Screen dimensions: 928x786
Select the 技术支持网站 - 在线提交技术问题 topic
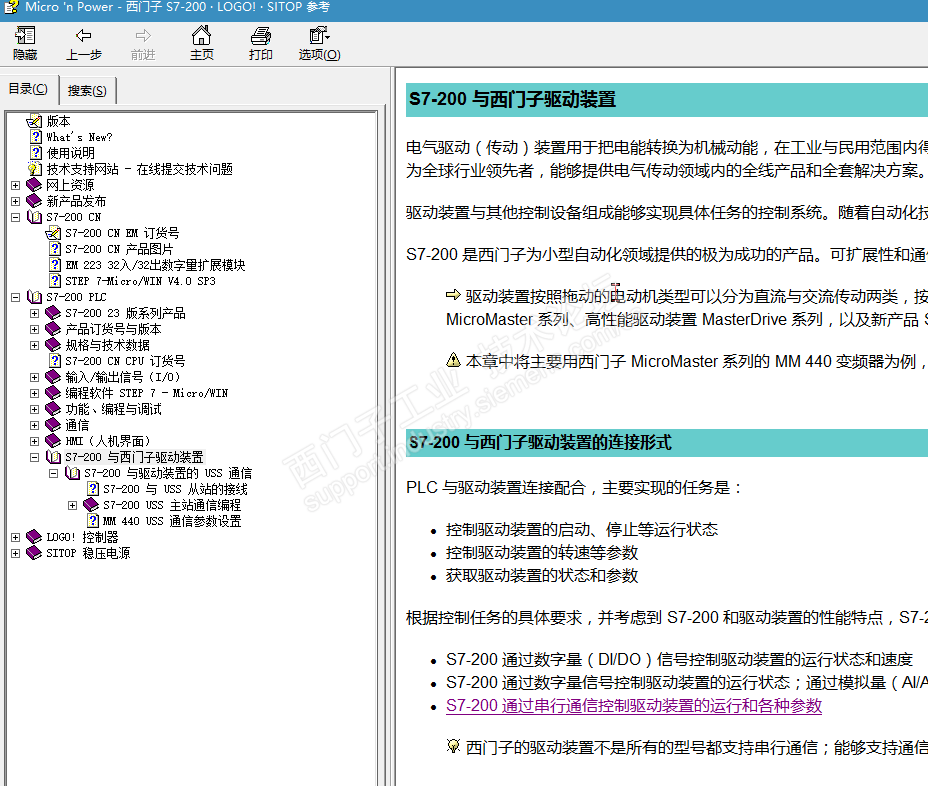click(x=139, y=169)
